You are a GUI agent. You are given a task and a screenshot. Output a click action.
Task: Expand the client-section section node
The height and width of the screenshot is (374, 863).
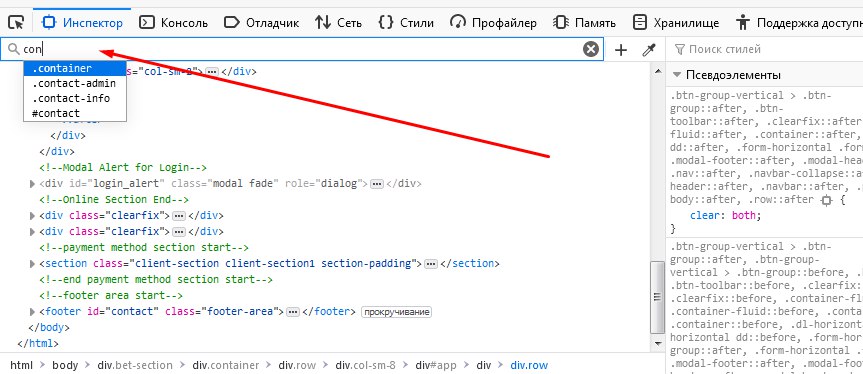pyautogui.click(x=32, y=264)
